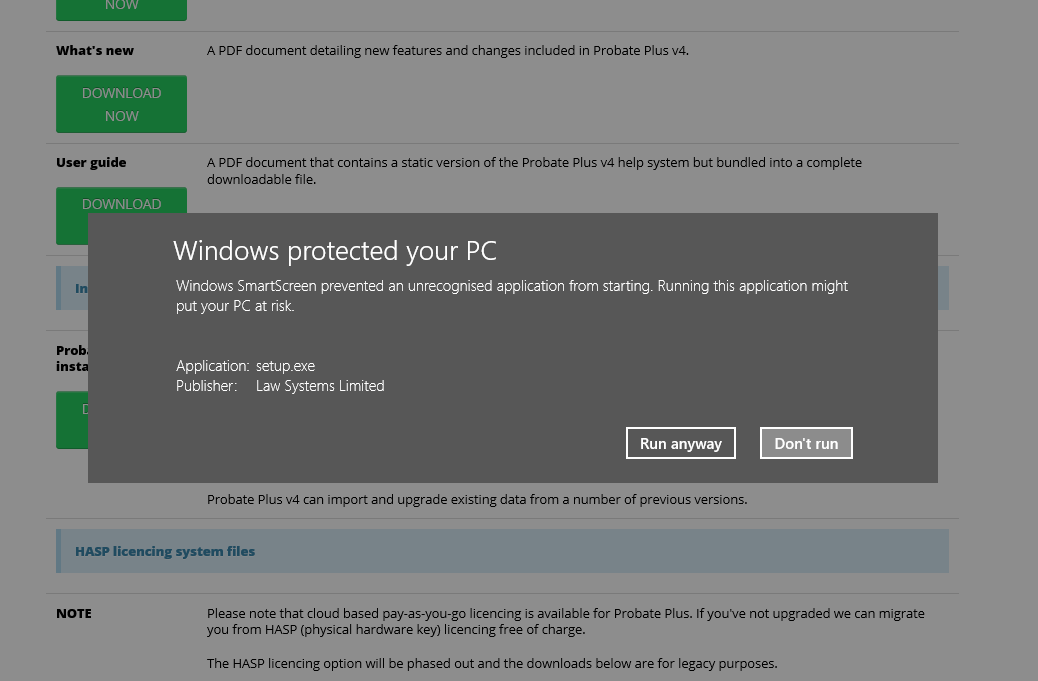Click the NOTE label
The height and width of the screenshot is (681, 1038).
click(74, 613)
